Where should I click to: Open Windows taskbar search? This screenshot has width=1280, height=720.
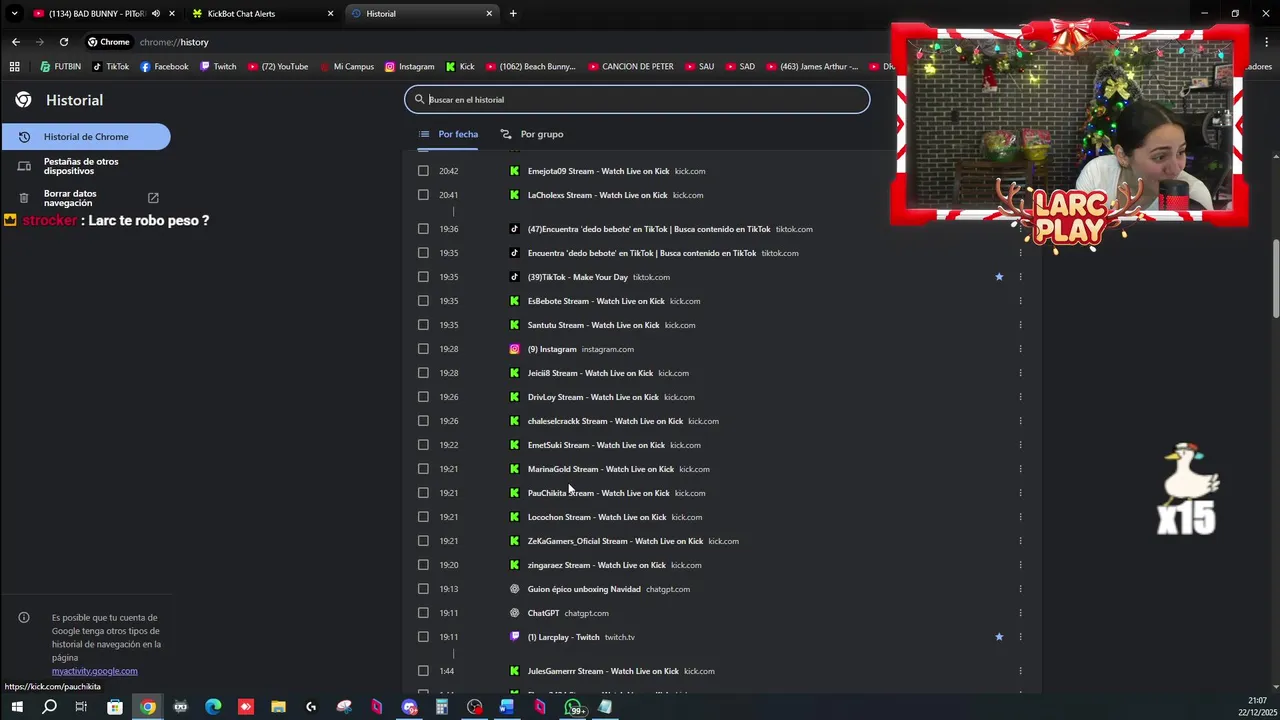pyautogui.click(x=49, y=707)
